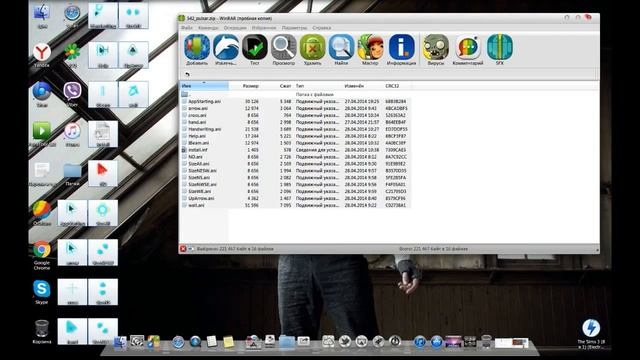The height and width of the screenshot is (360, 640).
Task: Select the parent folder '..' row
Action: click(296, 94)
